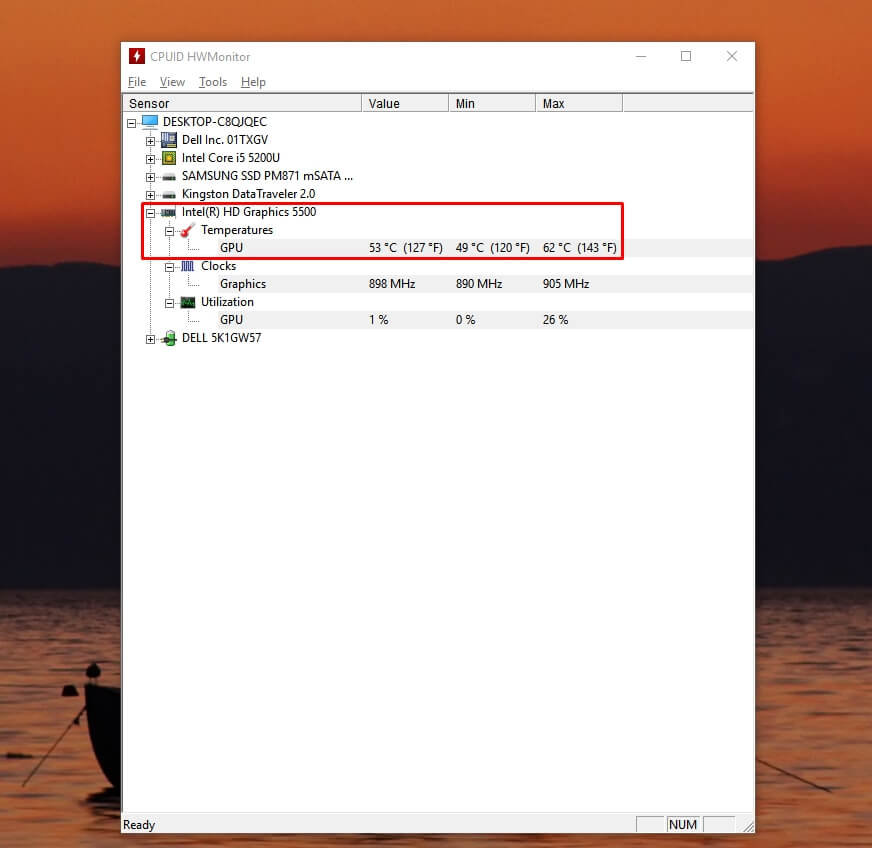The height and width of the screenshot is (848, 872).
Task: Expand the DELL 5K1GW57 tree node
Action: 150,337
